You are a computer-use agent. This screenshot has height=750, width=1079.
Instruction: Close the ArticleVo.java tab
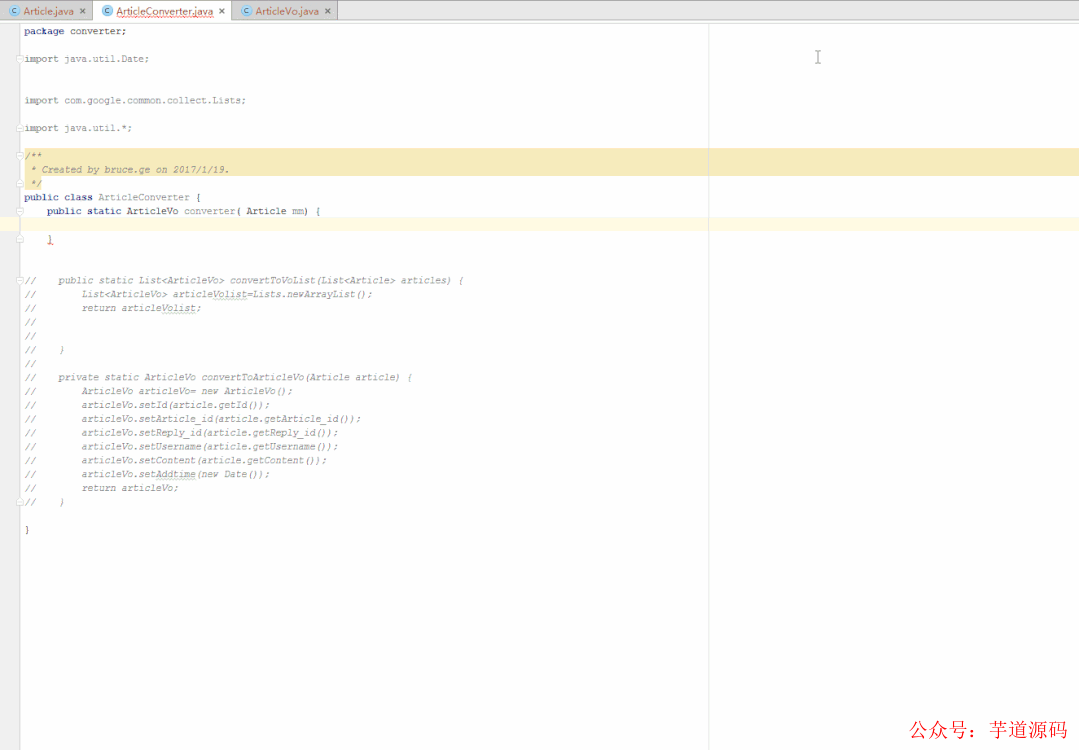tap(328, 11)
